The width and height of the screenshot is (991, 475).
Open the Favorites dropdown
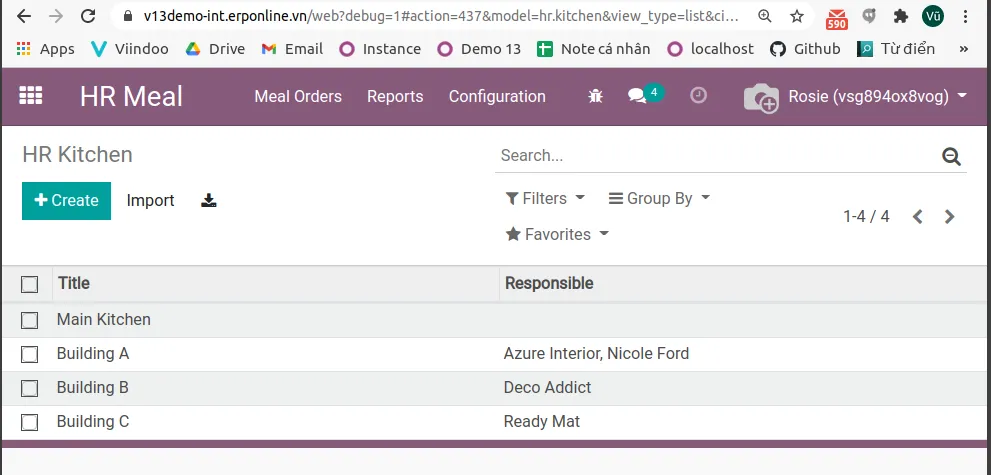(x=557, y=234)
